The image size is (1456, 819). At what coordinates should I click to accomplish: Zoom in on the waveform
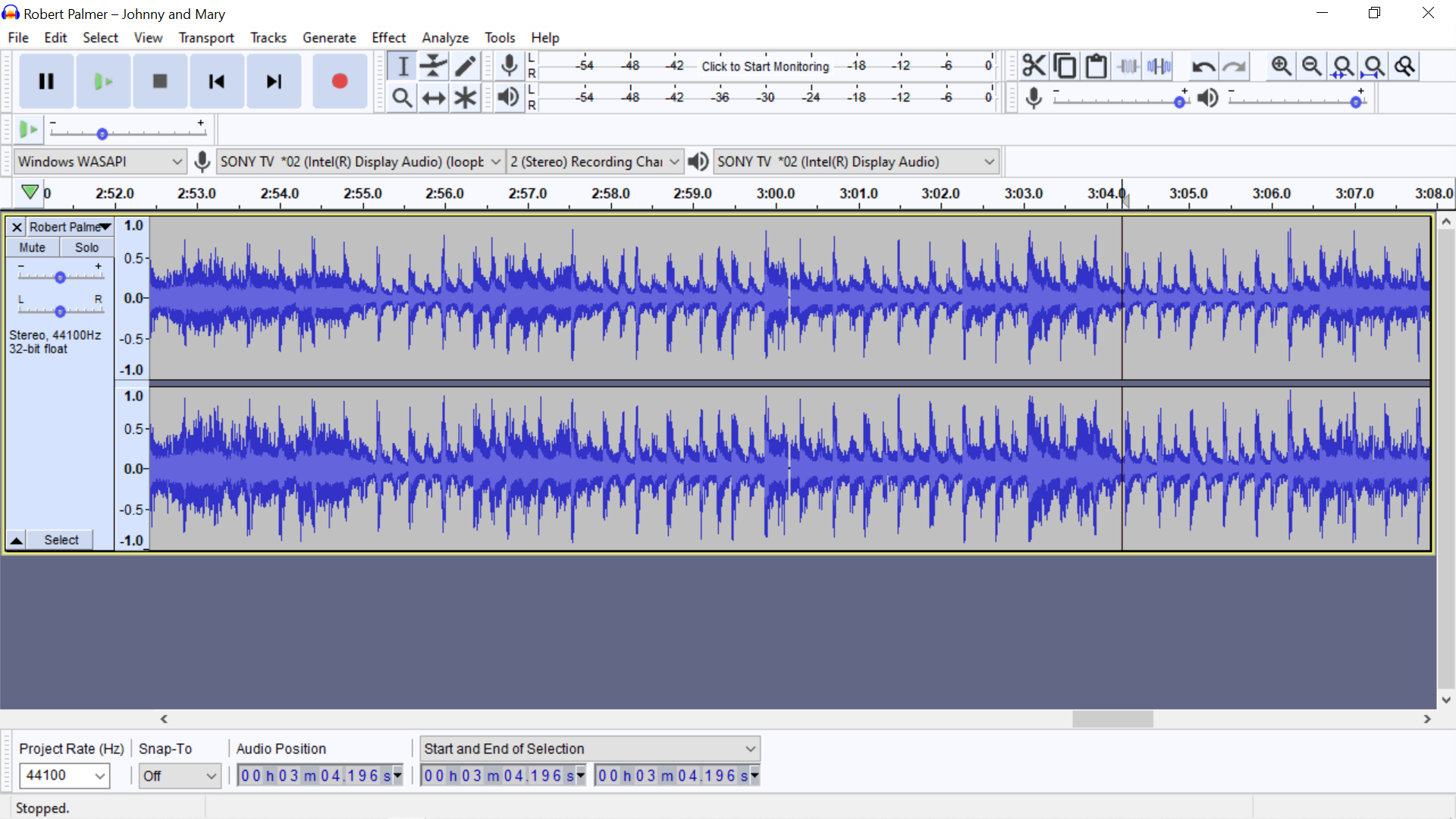point(1282,66)
